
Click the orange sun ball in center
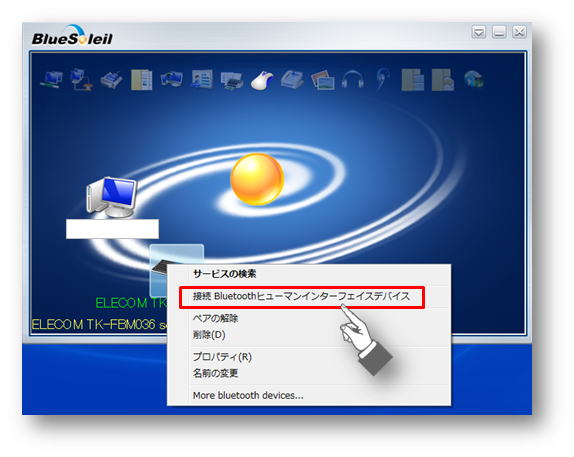point(257,179)
